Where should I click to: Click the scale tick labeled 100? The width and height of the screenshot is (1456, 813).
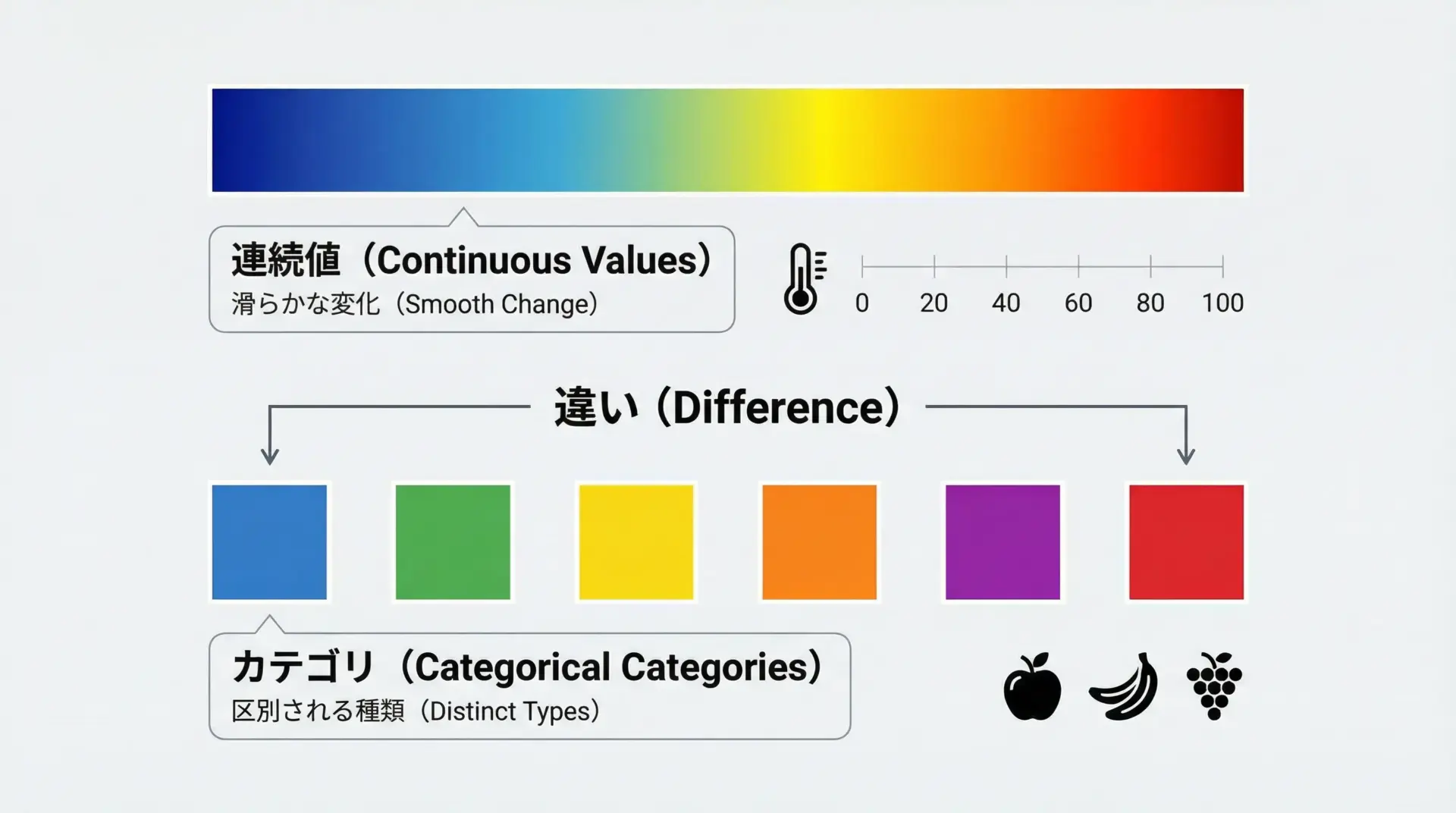1222,266
